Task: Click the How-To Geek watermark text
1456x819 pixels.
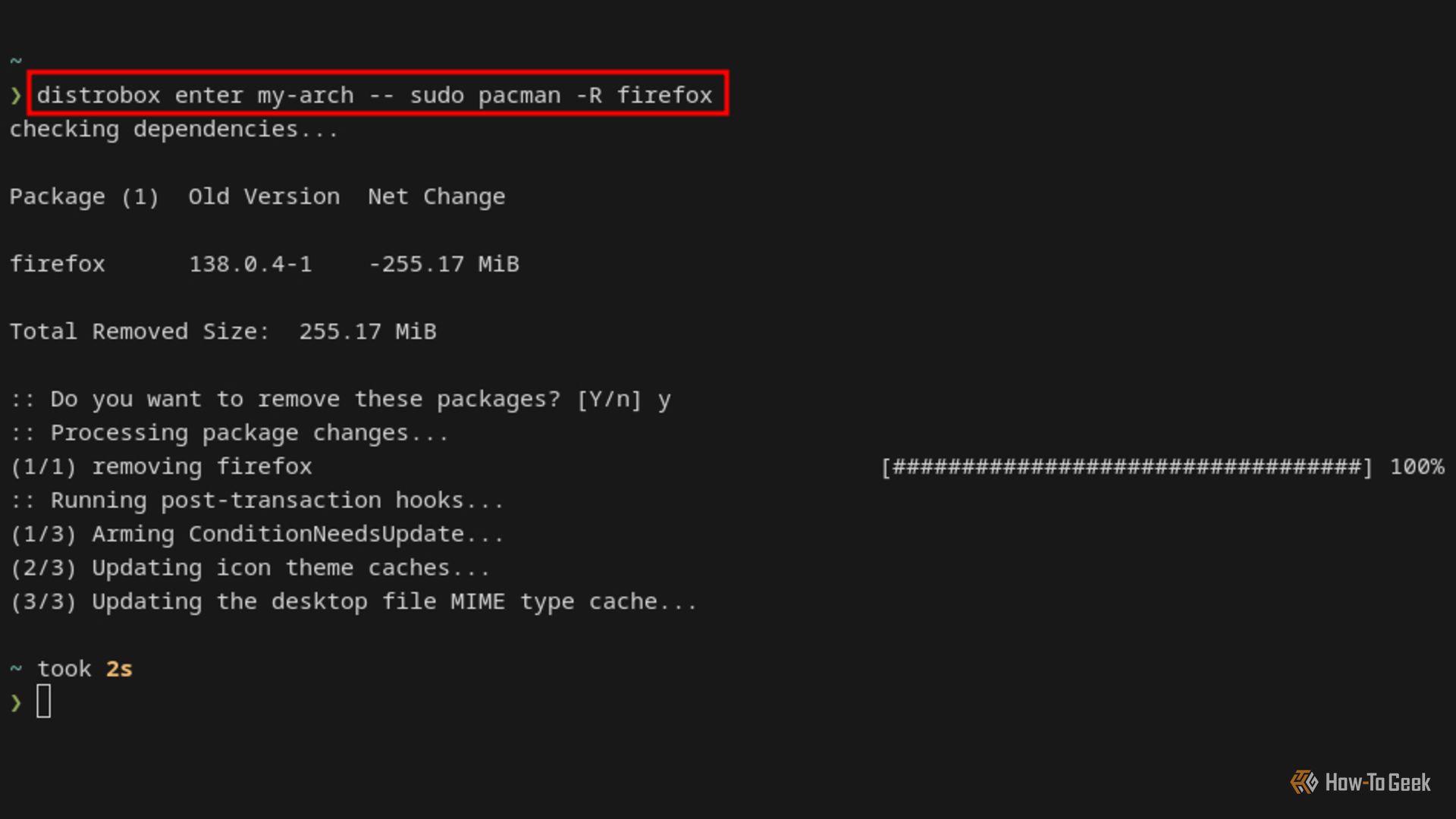Action: 1377,783
